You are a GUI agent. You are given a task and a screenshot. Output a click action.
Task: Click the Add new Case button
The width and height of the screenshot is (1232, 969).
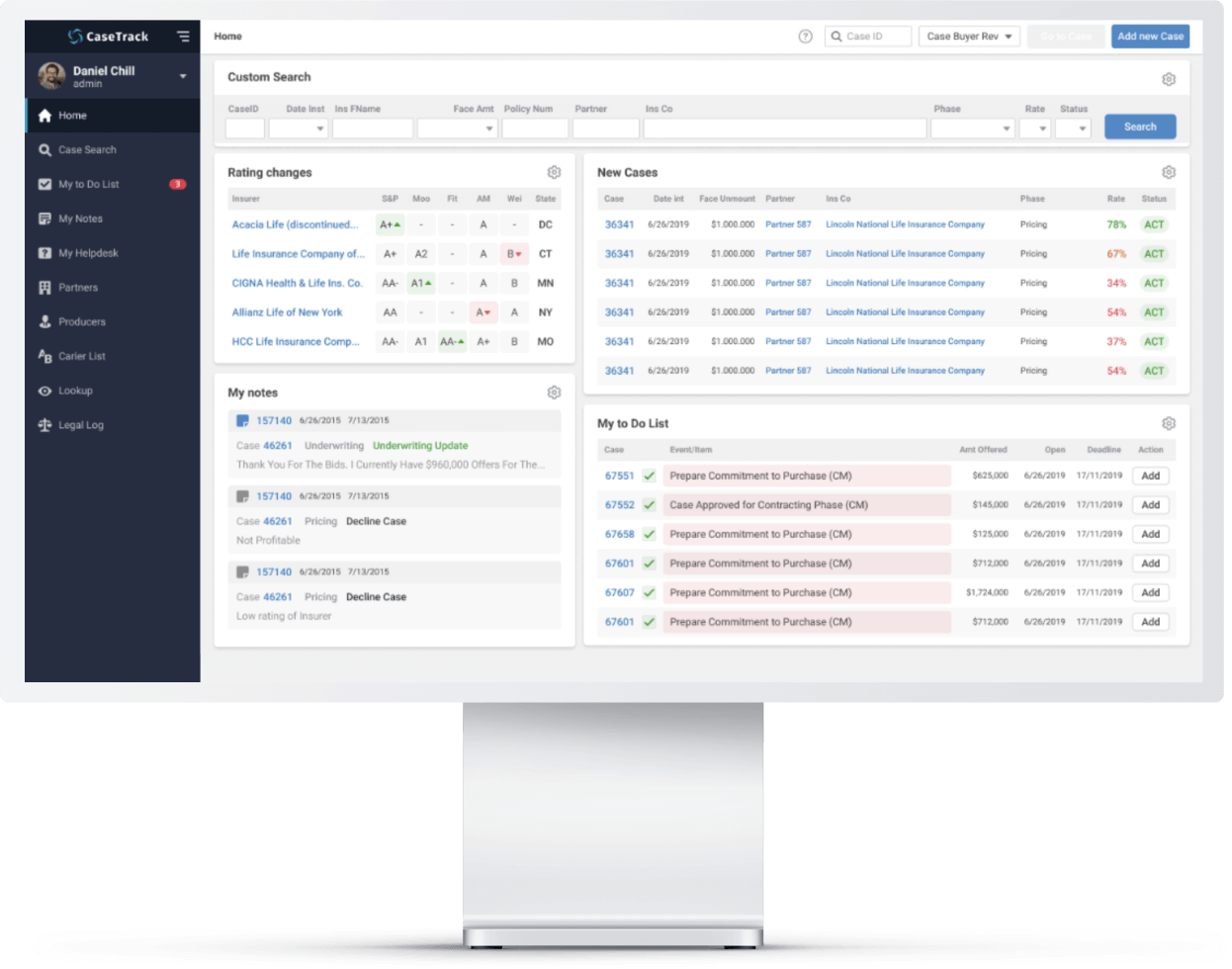(1150, 36)
